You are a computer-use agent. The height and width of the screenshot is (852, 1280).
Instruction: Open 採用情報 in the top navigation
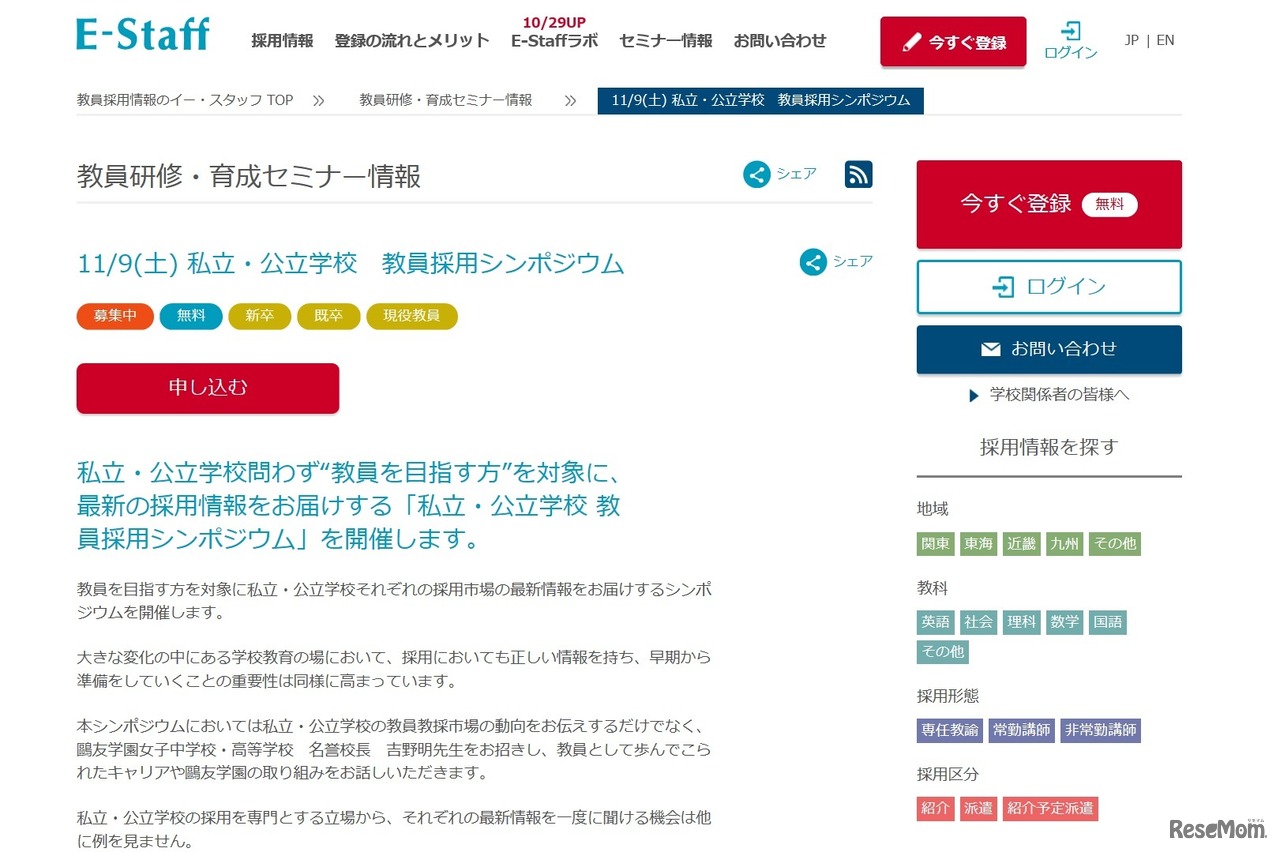click(279, 41)
